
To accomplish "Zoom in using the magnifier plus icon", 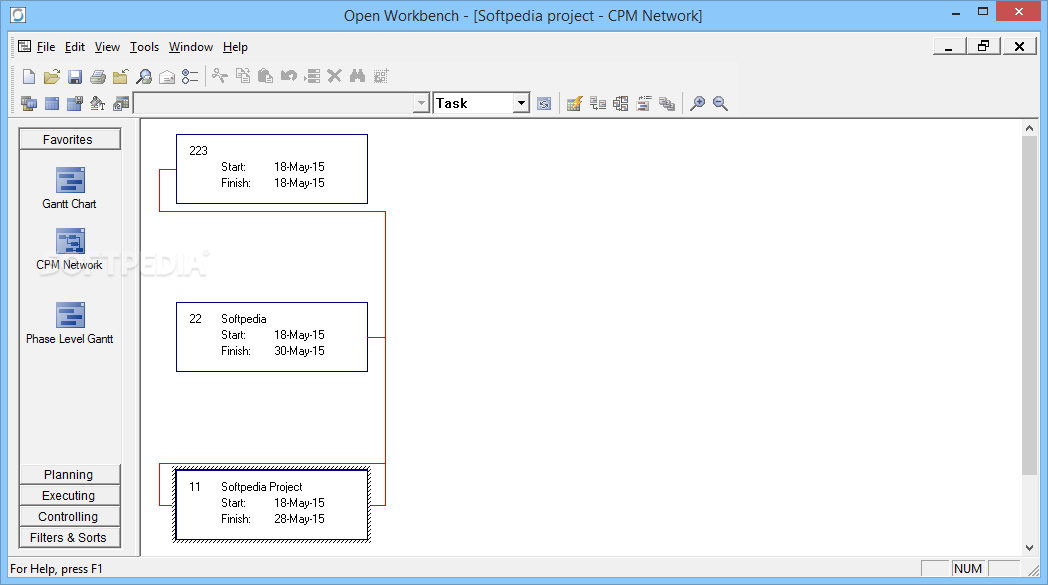I will (x=697, y=103).
